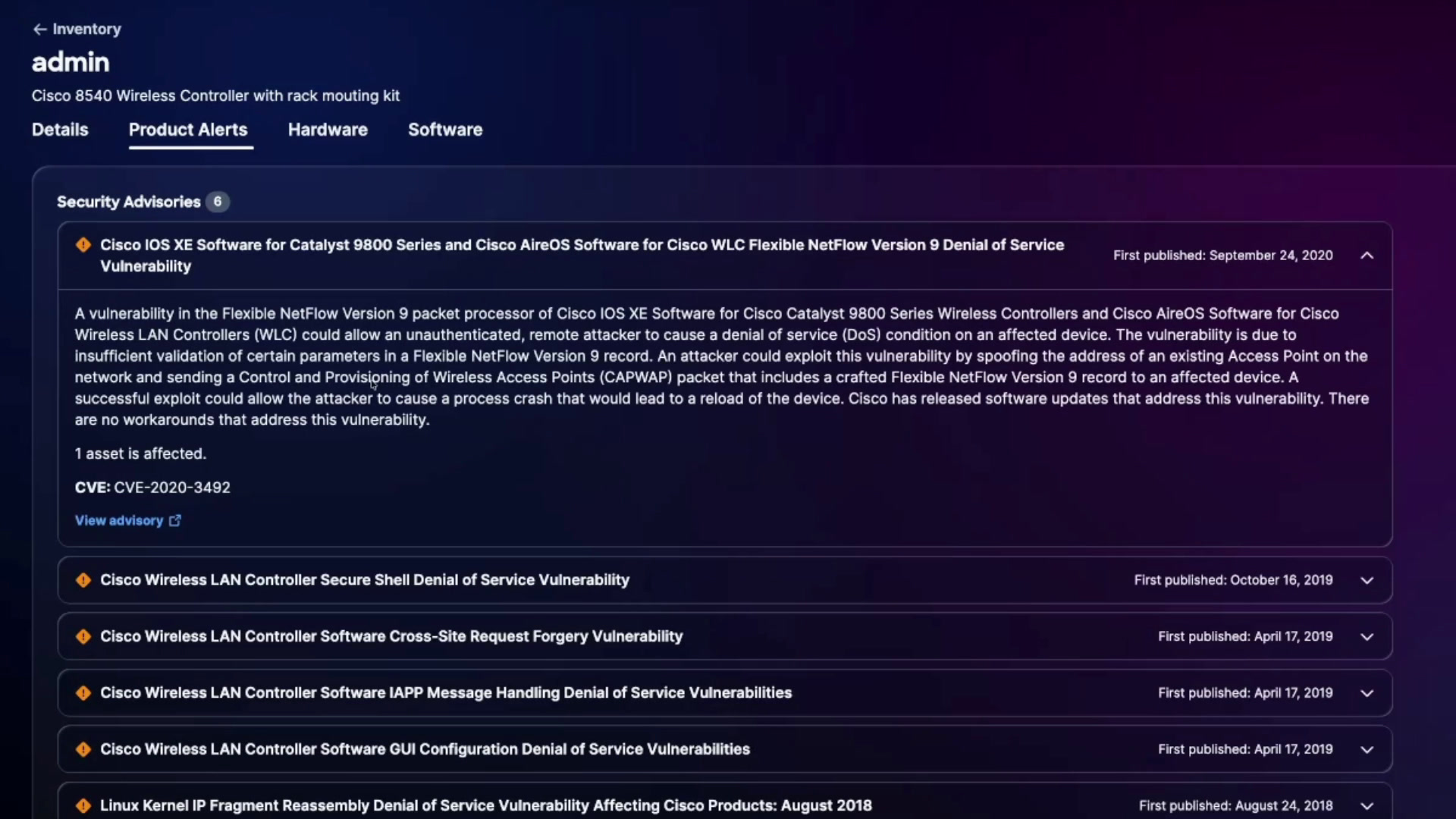The width and height of the screenshot is (1456, 819).
Task: Click 'First published: September 24, 2020' date
Action: click(1222, 256)
